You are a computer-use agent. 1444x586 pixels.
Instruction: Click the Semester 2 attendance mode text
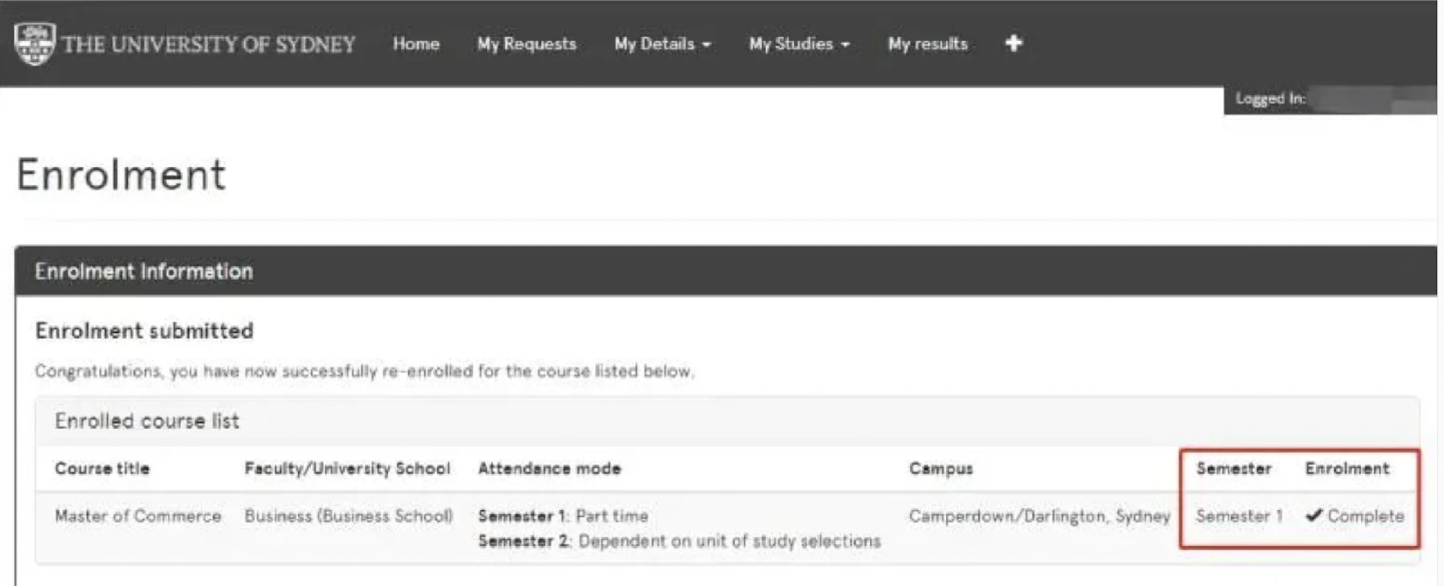(x=679, y=541)
